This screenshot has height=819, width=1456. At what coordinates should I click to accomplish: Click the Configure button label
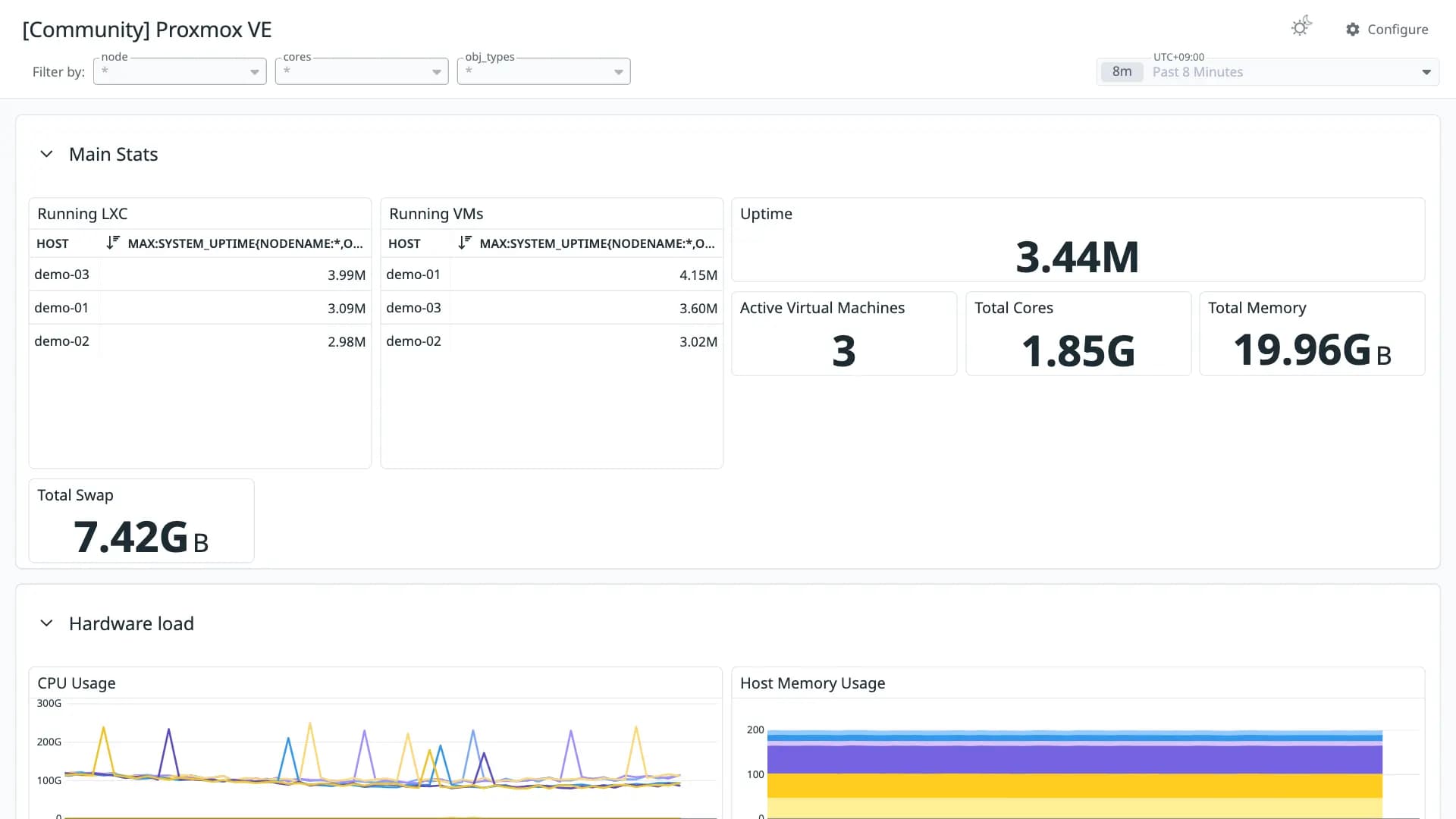[1398, 30]
